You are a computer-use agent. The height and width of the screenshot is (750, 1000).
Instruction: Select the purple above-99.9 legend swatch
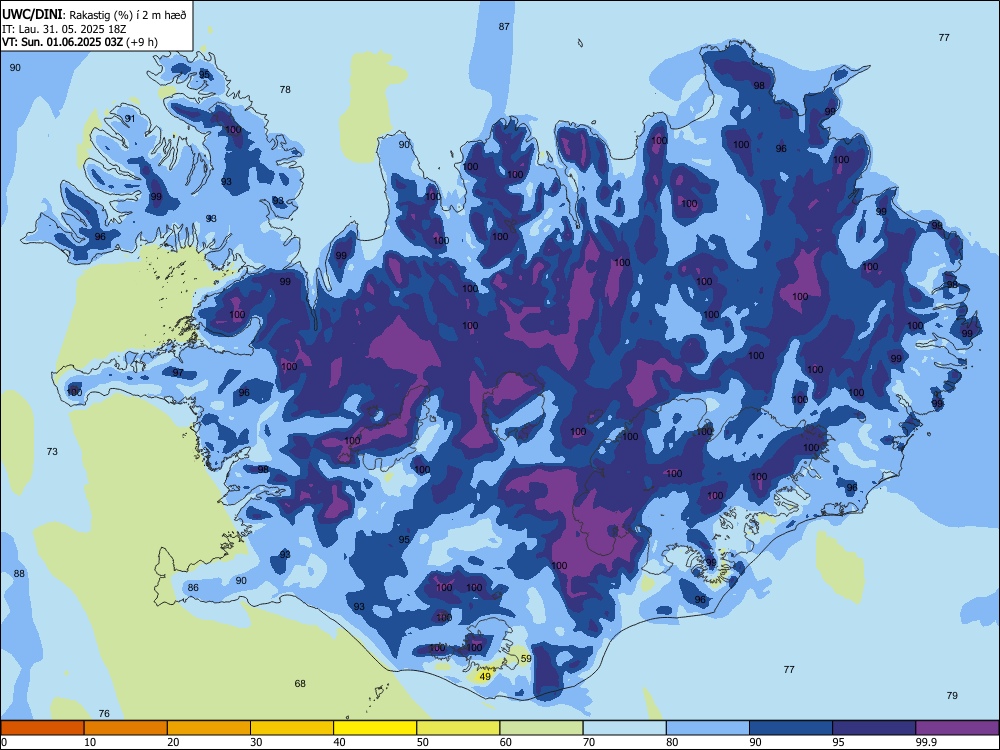[x=957, y=728]
